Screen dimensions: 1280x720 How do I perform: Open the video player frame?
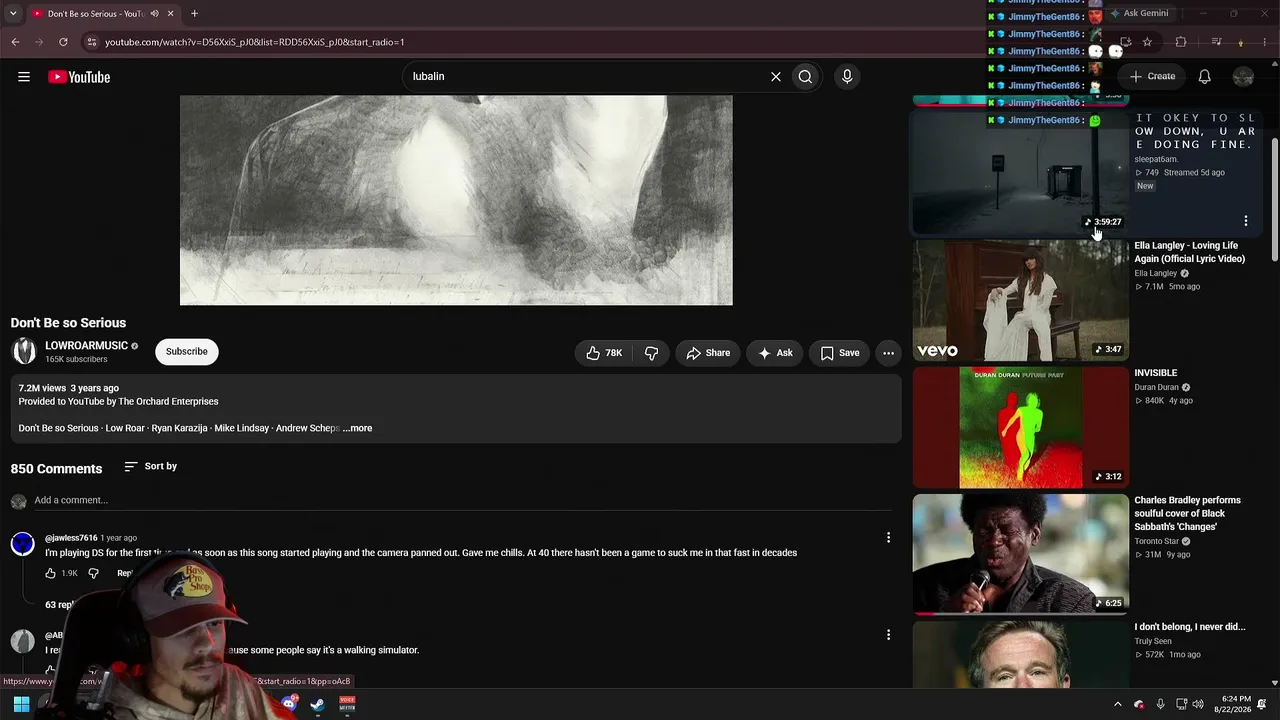456,200
